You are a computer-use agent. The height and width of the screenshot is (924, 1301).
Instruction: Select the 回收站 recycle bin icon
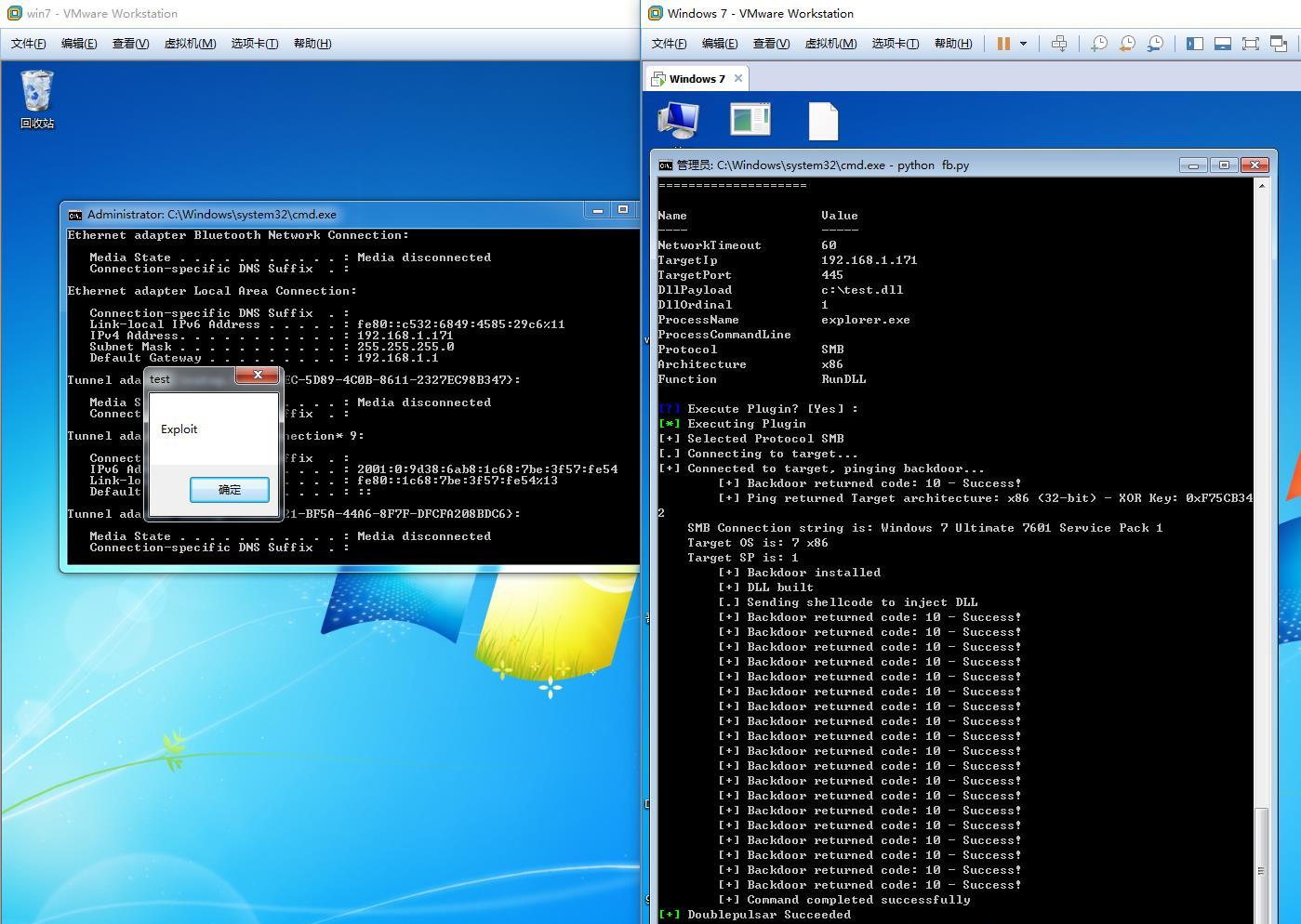tap(37, 99)
